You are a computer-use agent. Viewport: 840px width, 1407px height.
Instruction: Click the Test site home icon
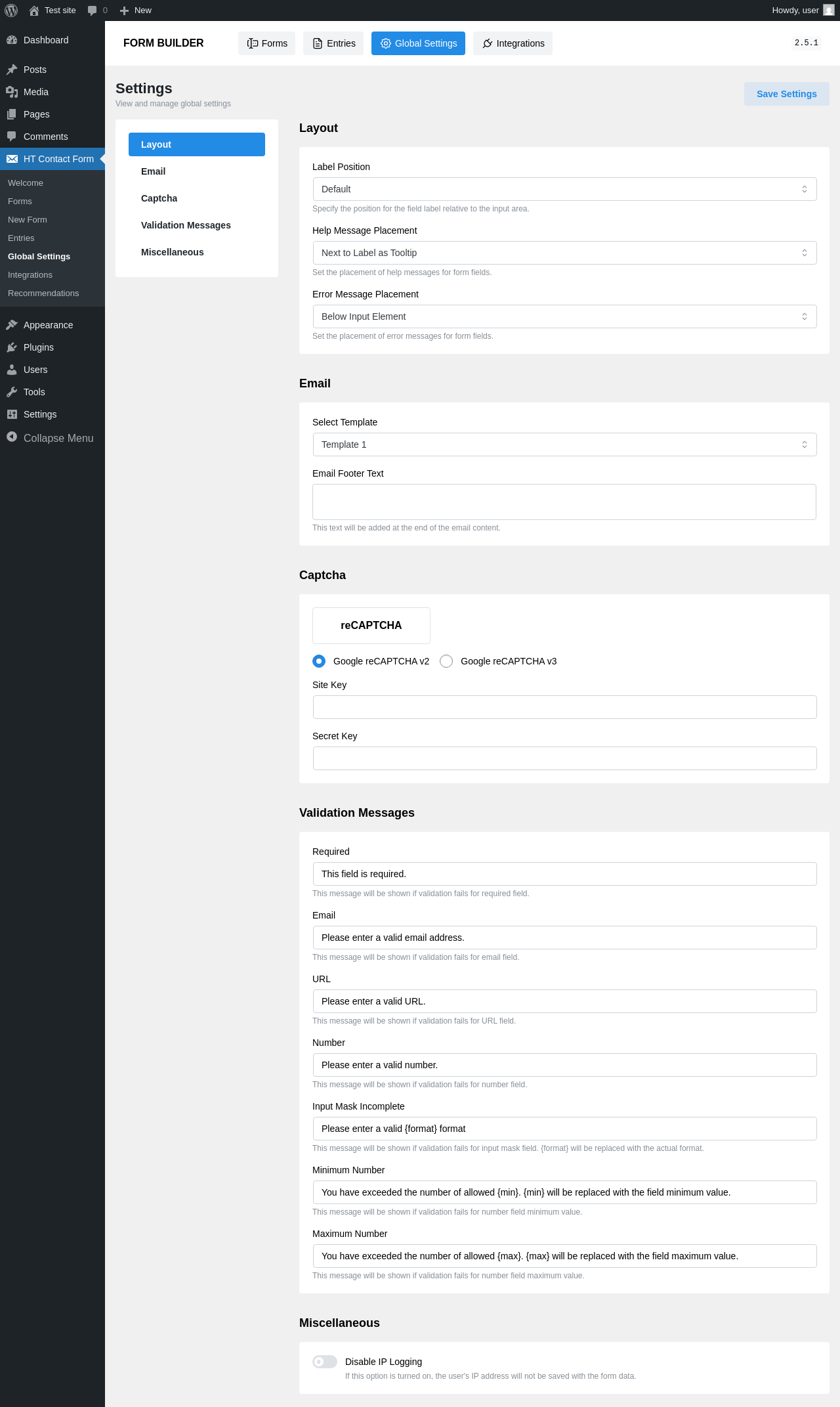(x=34, y=11)
